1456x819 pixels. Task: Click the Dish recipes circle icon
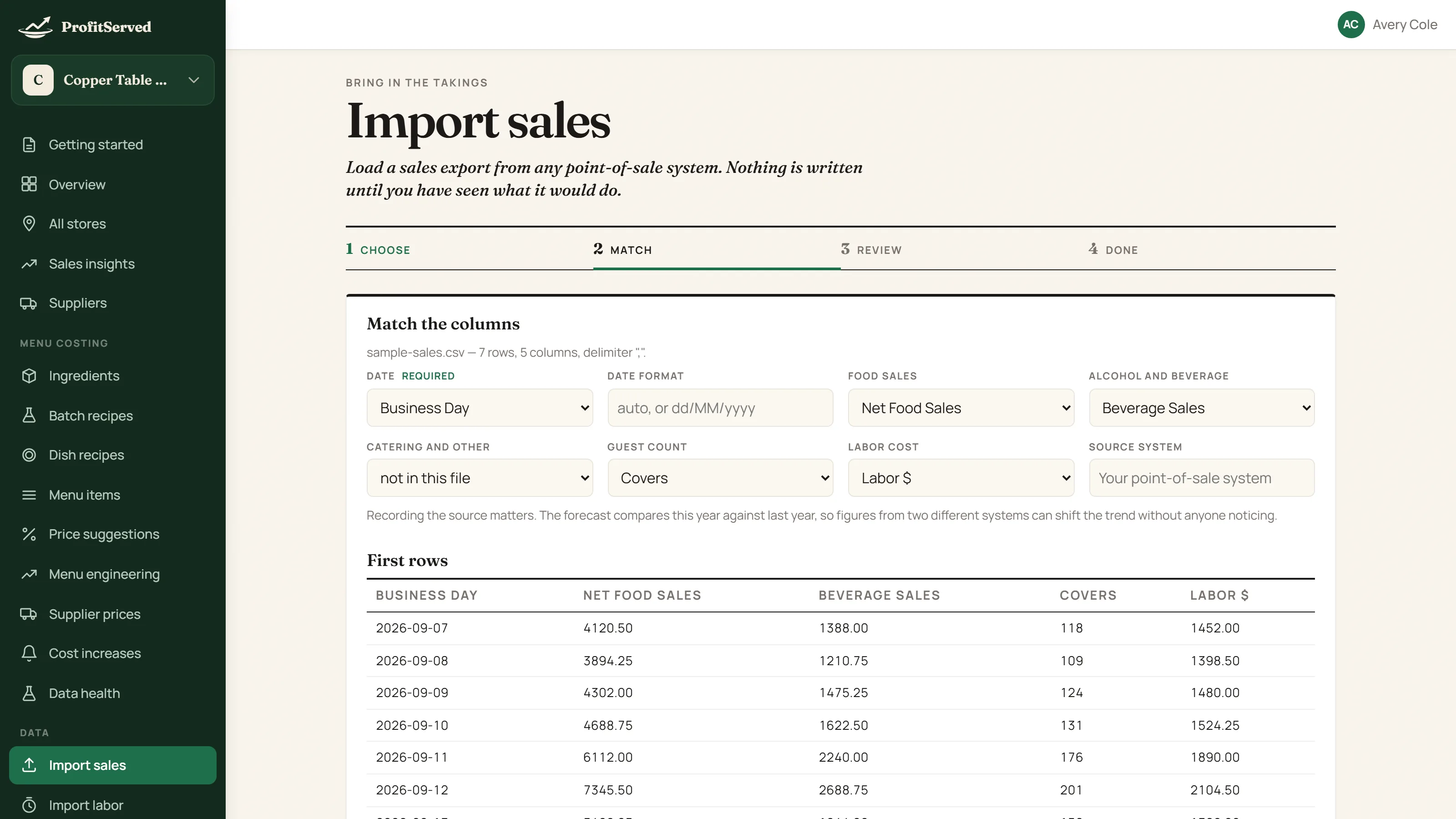pos(29,455)
